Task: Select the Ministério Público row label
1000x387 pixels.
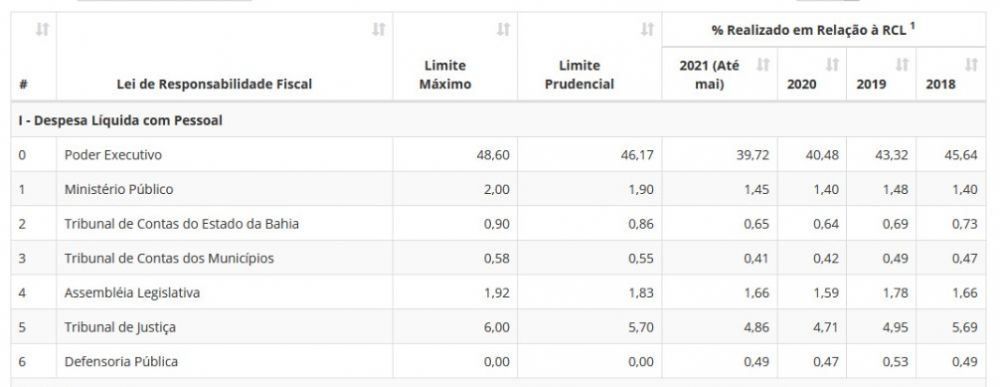Action: click(119, 189)
